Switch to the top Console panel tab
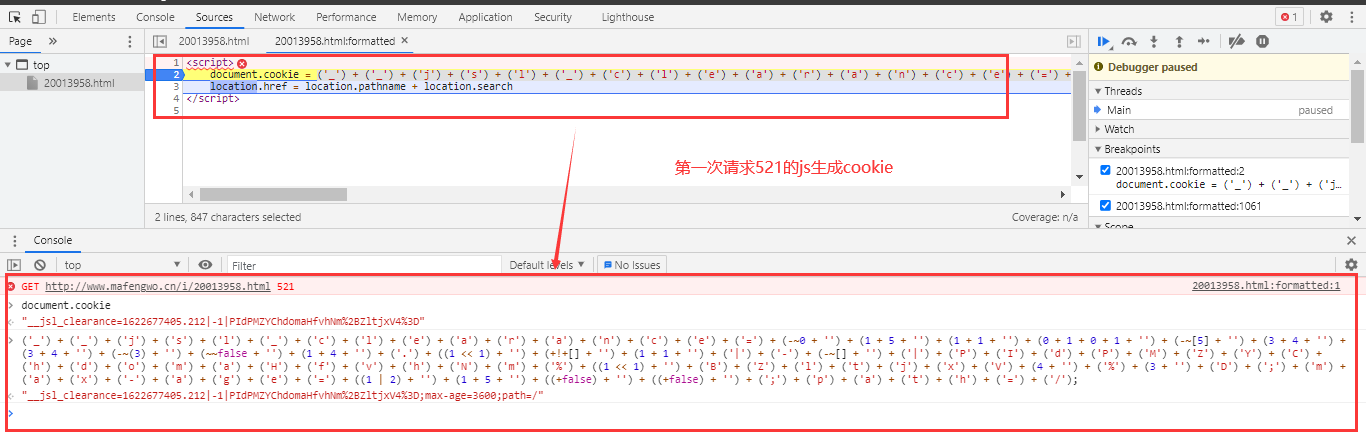The image size is (1366, 442). tap(155, 17)
